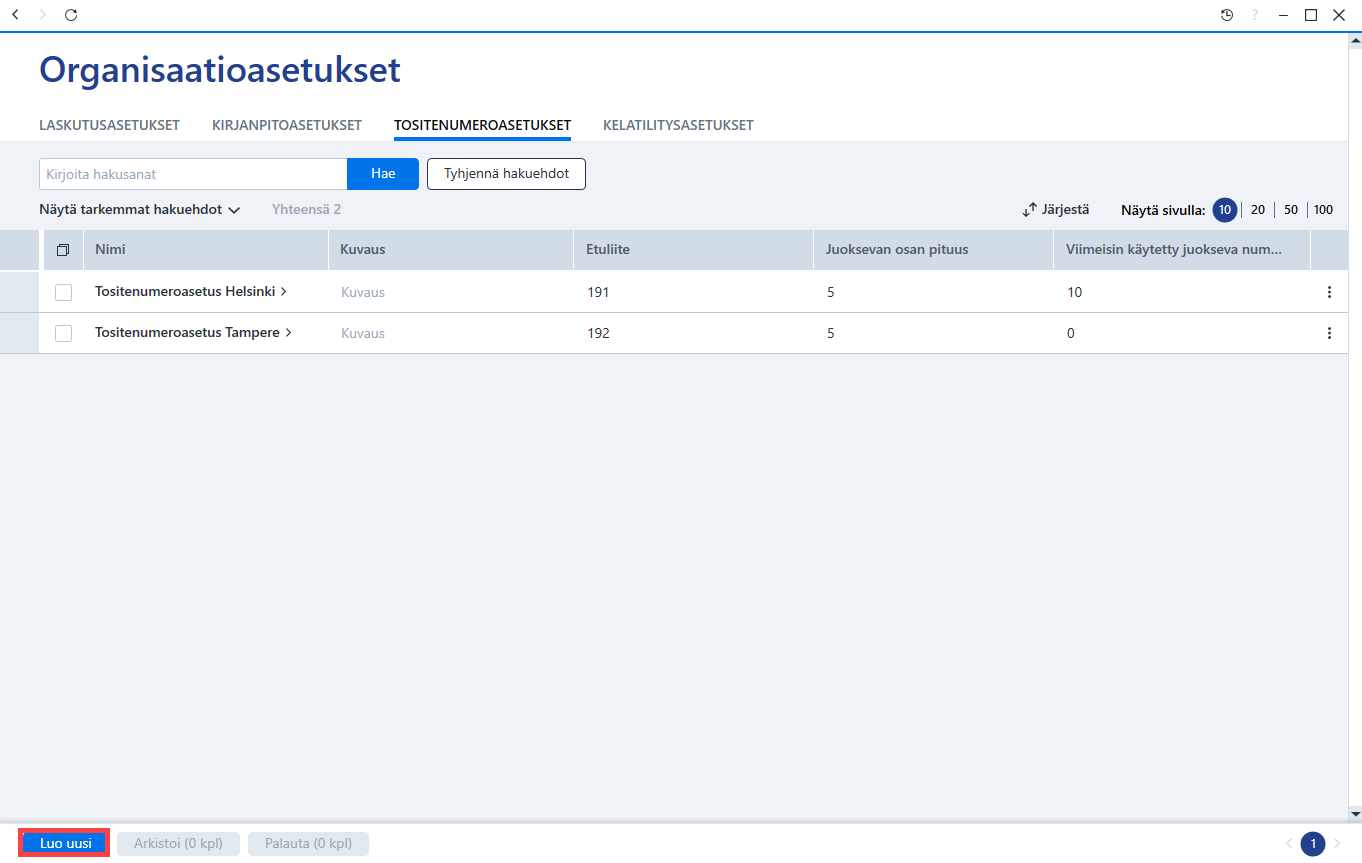
Task: Focus the Kirjoita hakusanat search field
Action: (193, 174)
